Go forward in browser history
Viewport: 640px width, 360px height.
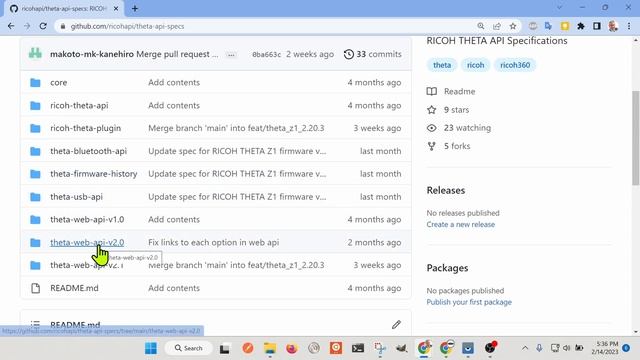point(27,26)
